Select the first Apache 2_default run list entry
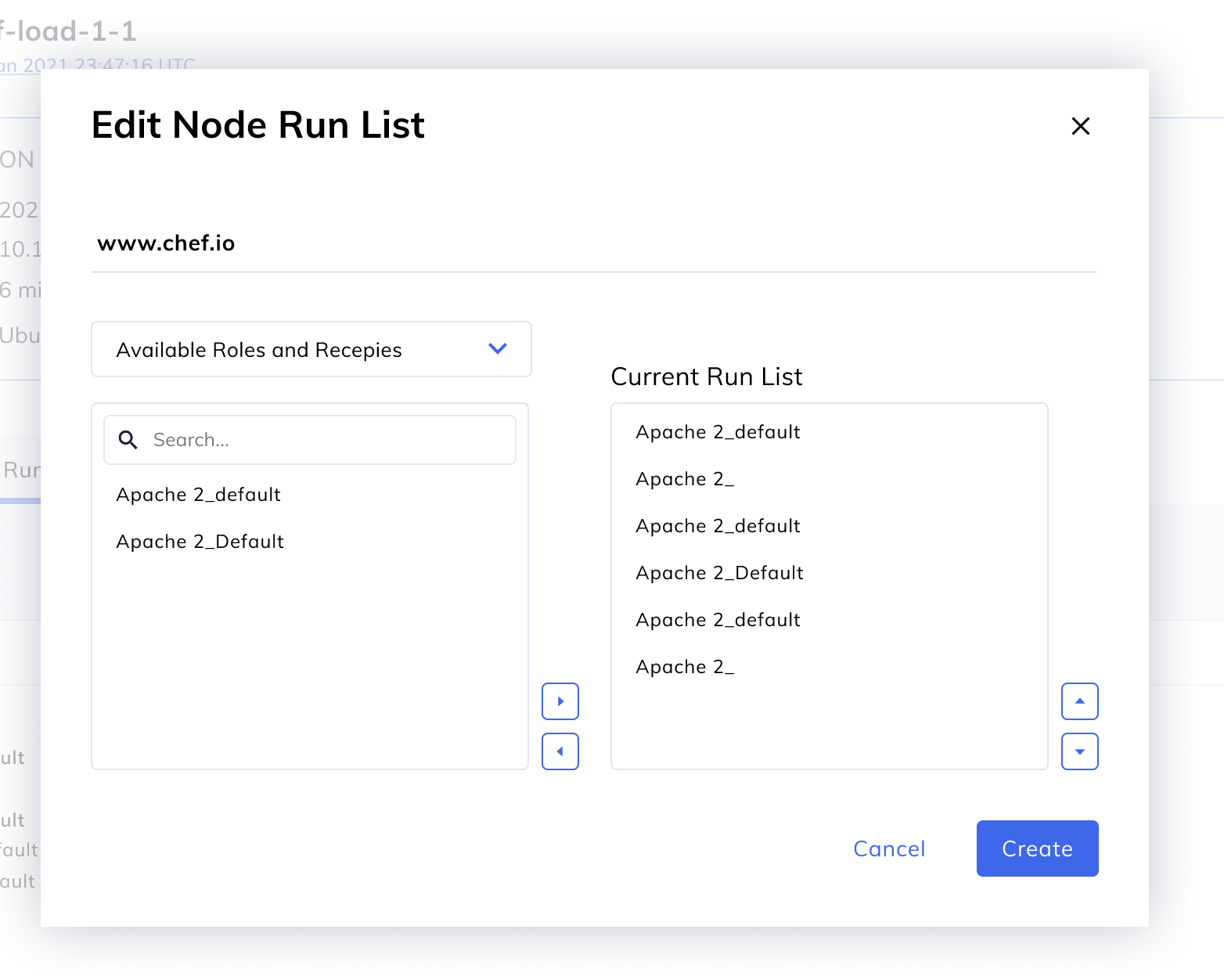Image resolution: width=1224 pixels, height=980 pixels. 717,431
